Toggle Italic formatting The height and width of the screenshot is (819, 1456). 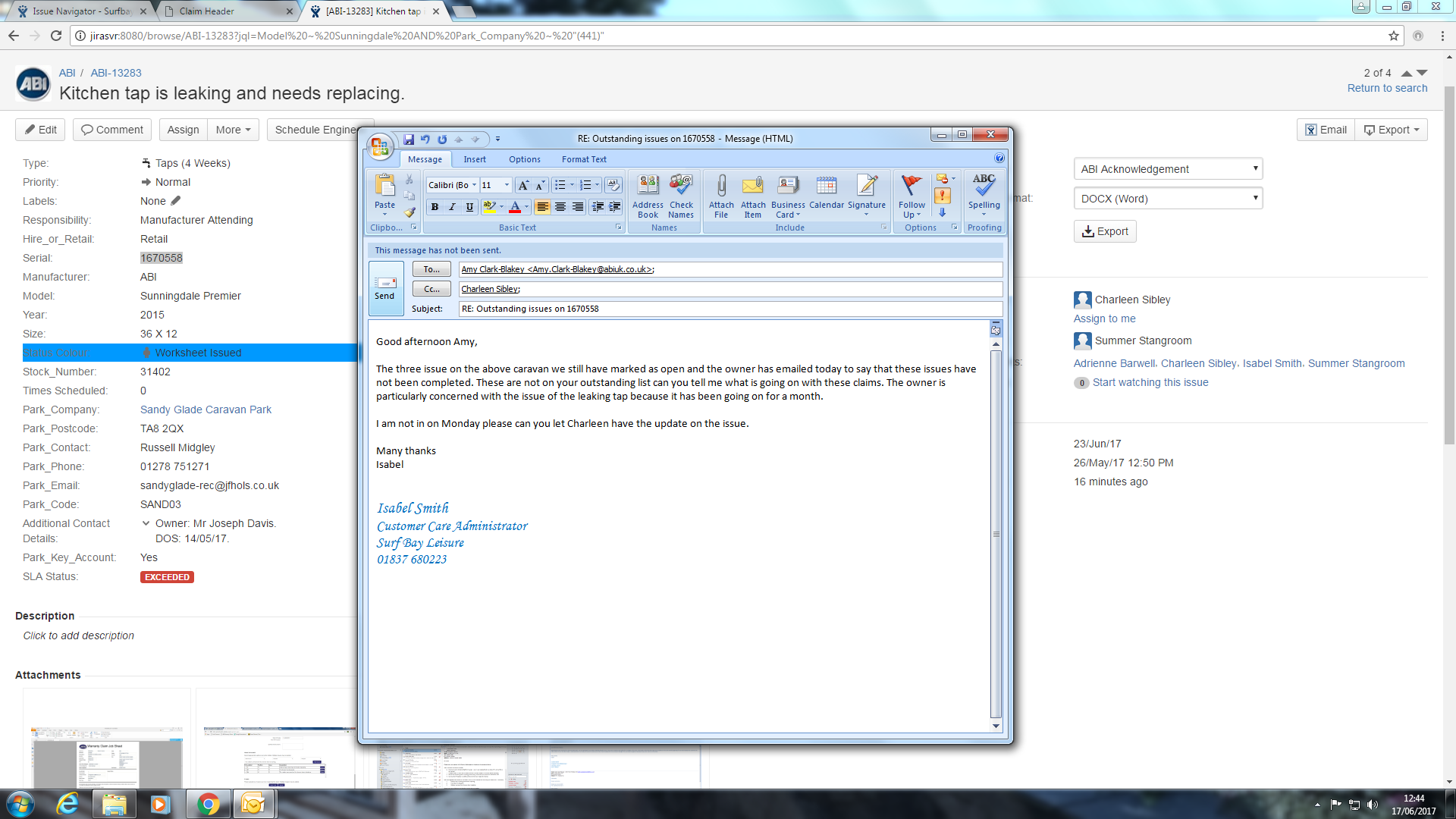click(452, 207)
